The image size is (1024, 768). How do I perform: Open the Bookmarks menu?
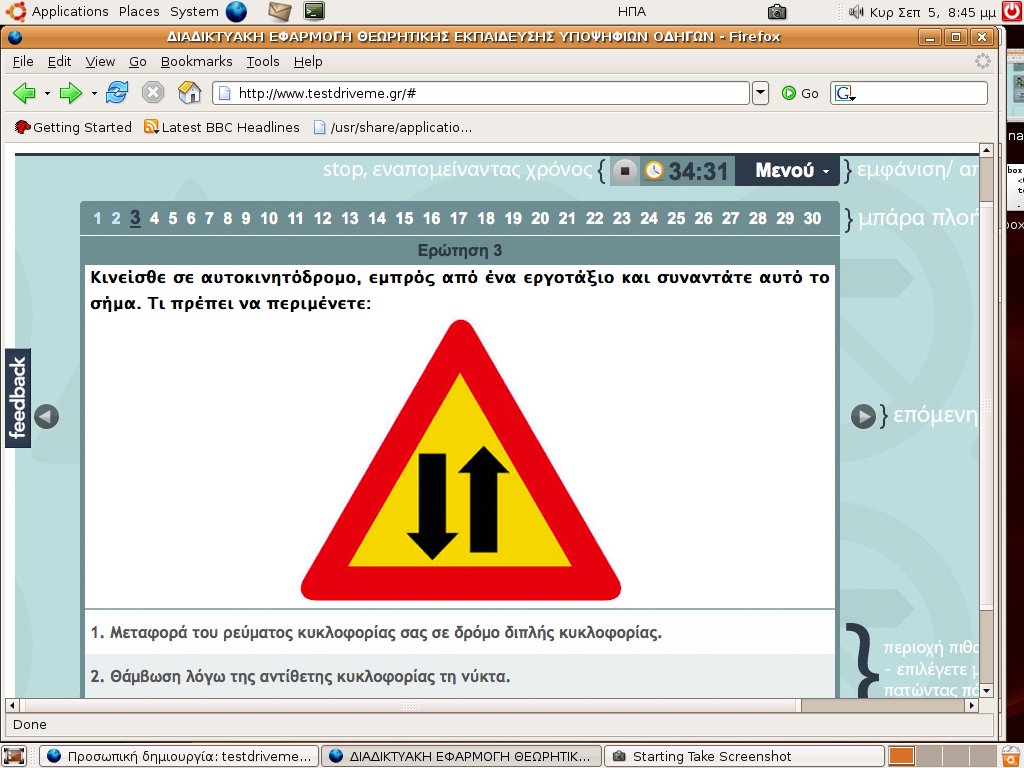(x=197, y=61)
